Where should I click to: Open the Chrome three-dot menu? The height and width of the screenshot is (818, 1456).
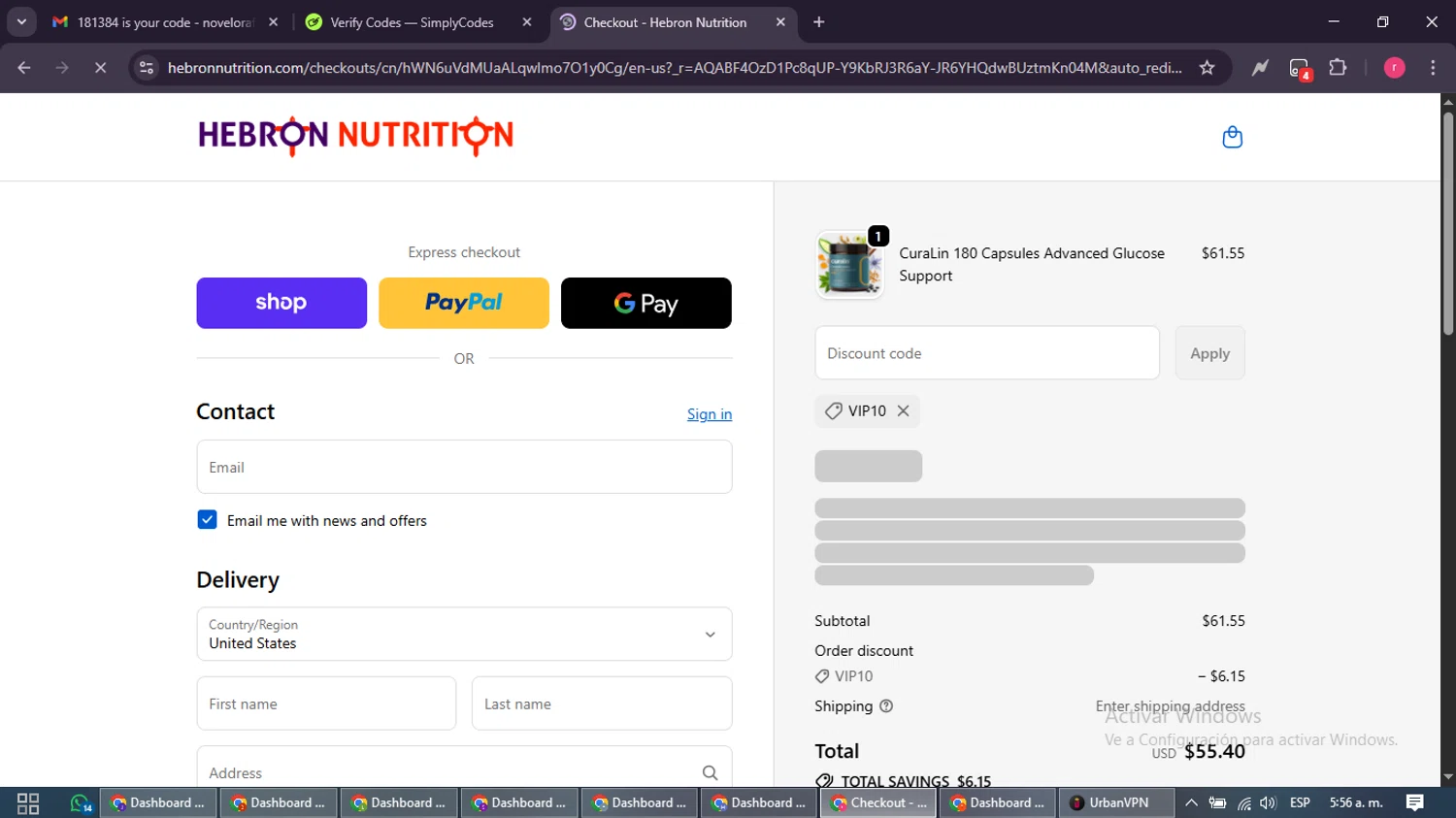click(x=1433, y=68)
